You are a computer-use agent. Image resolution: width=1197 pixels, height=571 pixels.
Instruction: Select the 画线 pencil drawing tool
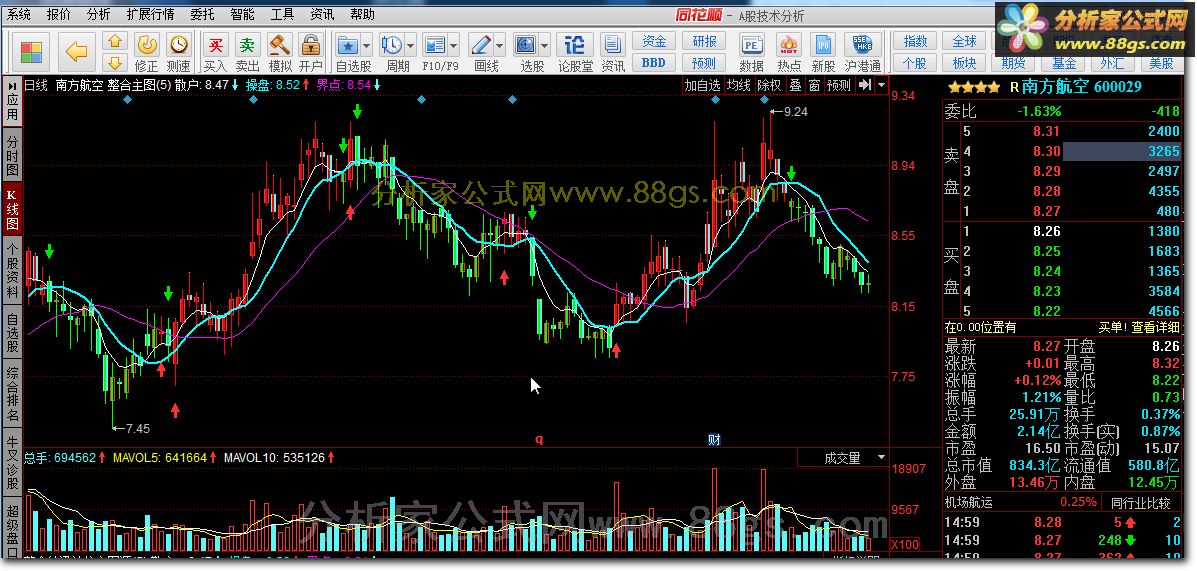(481, 44)
